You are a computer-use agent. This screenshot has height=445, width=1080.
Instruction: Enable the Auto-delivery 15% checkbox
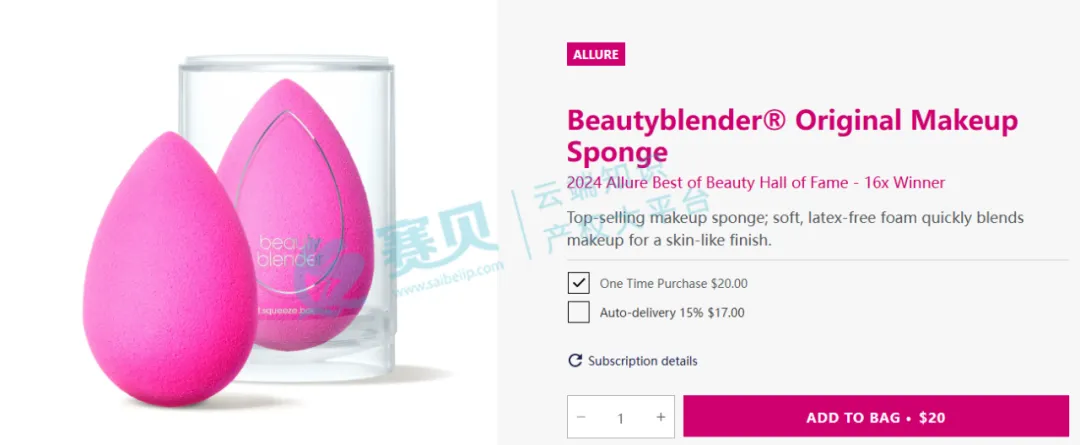578,312
